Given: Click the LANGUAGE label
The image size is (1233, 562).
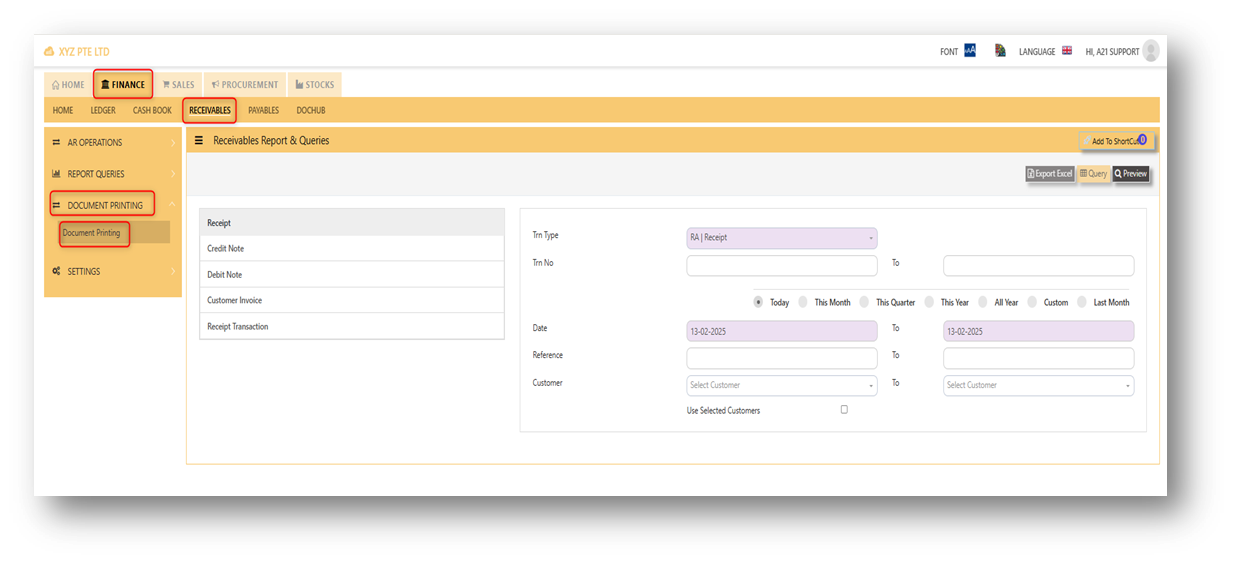Looking at the screenshot, I should point(1037,52).
